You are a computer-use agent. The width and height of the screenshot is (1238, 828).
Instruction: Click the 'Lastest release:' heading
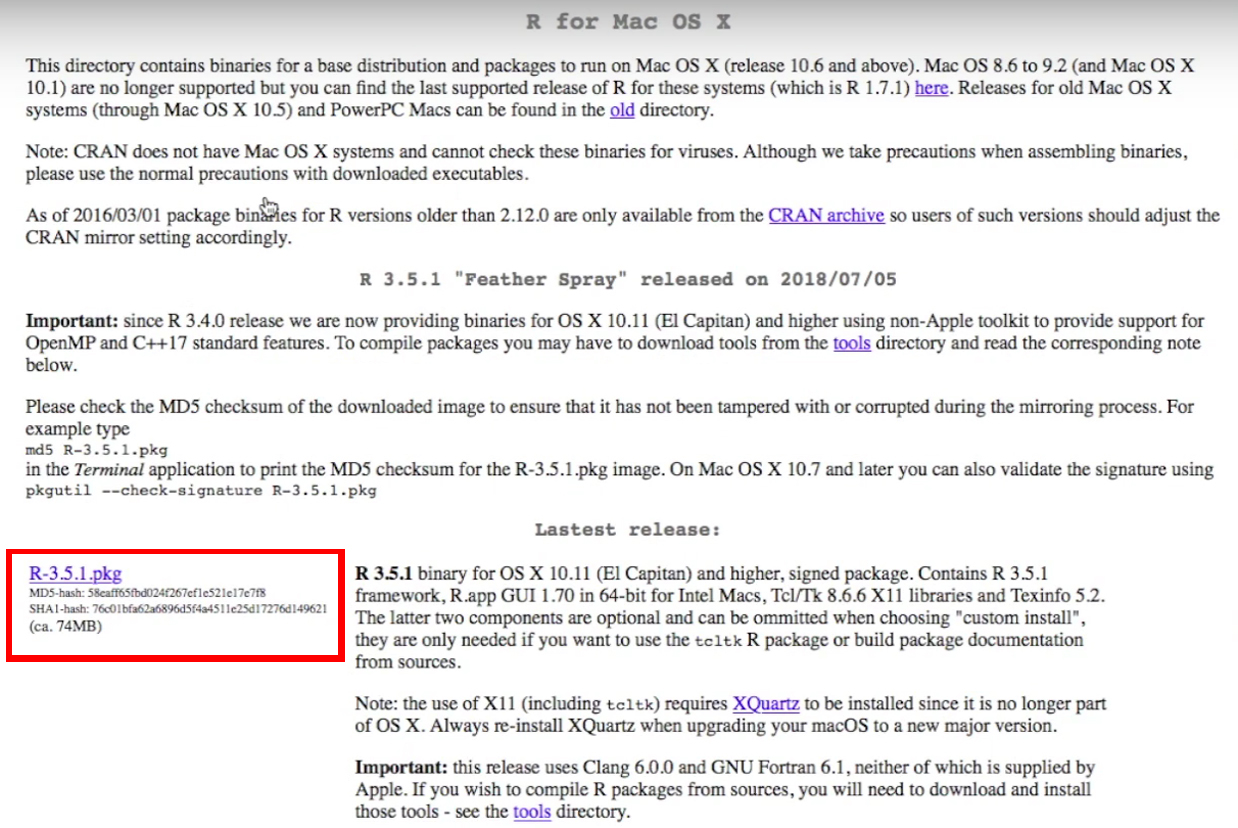pos(627,529)
